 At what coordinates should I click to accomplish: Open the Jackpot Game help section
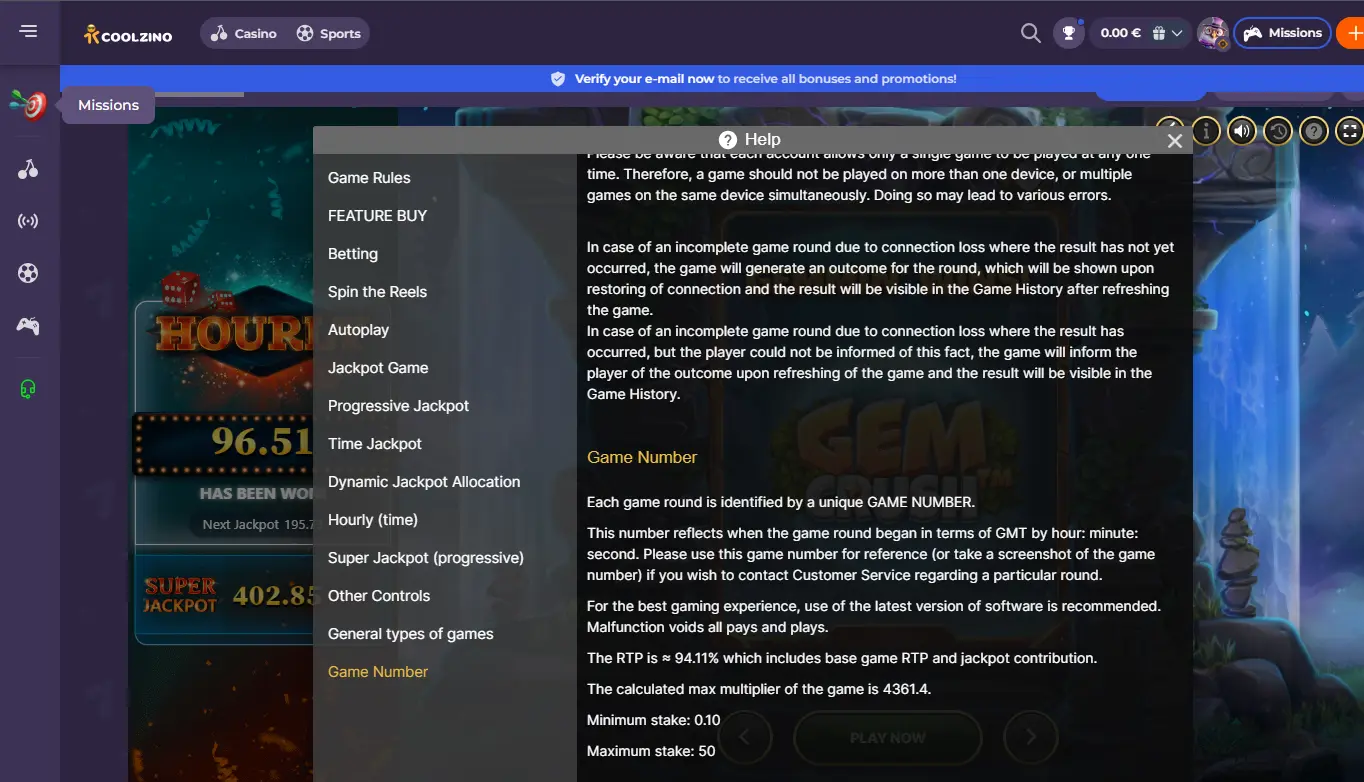click(x=378, y=368)
